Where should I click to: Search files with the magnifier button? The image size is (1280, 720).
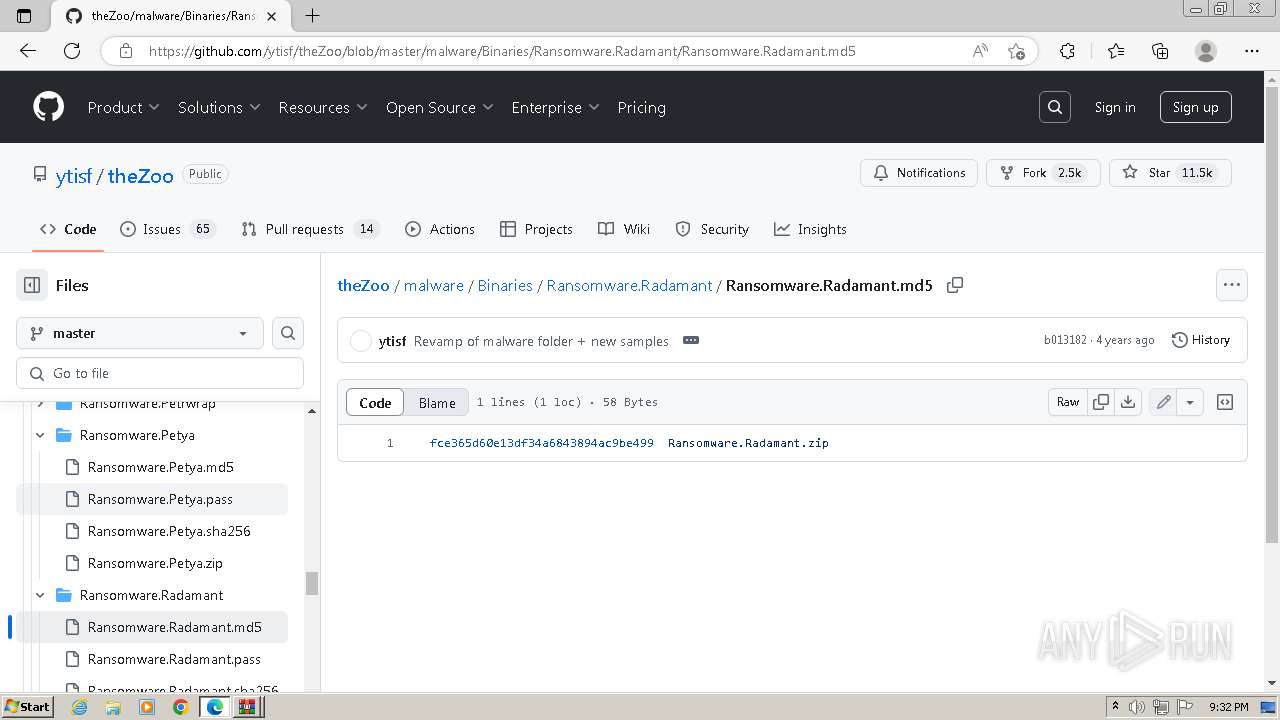(x=288, y=333)
